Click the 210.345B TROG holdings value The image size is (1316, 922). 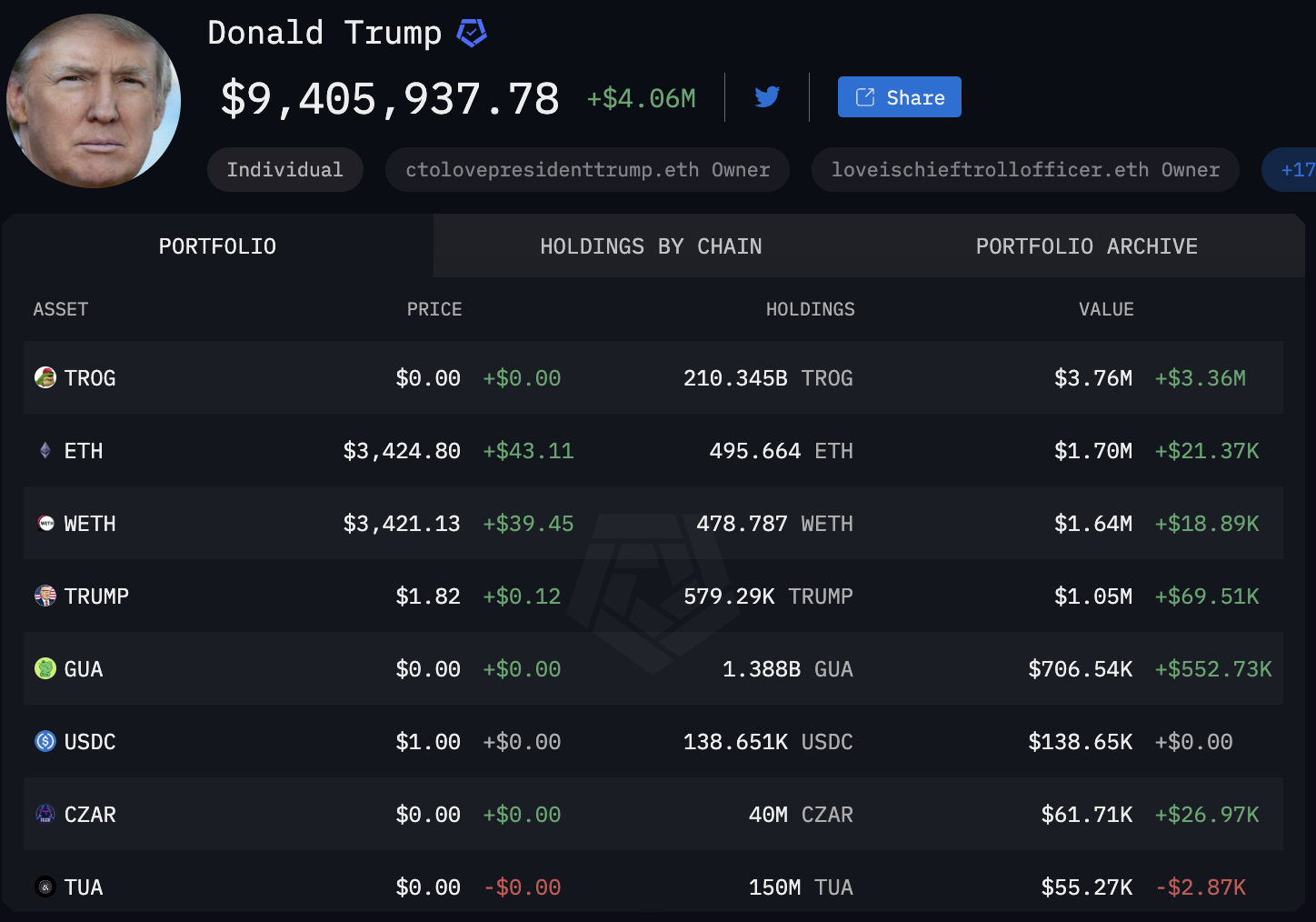(768, 378)
